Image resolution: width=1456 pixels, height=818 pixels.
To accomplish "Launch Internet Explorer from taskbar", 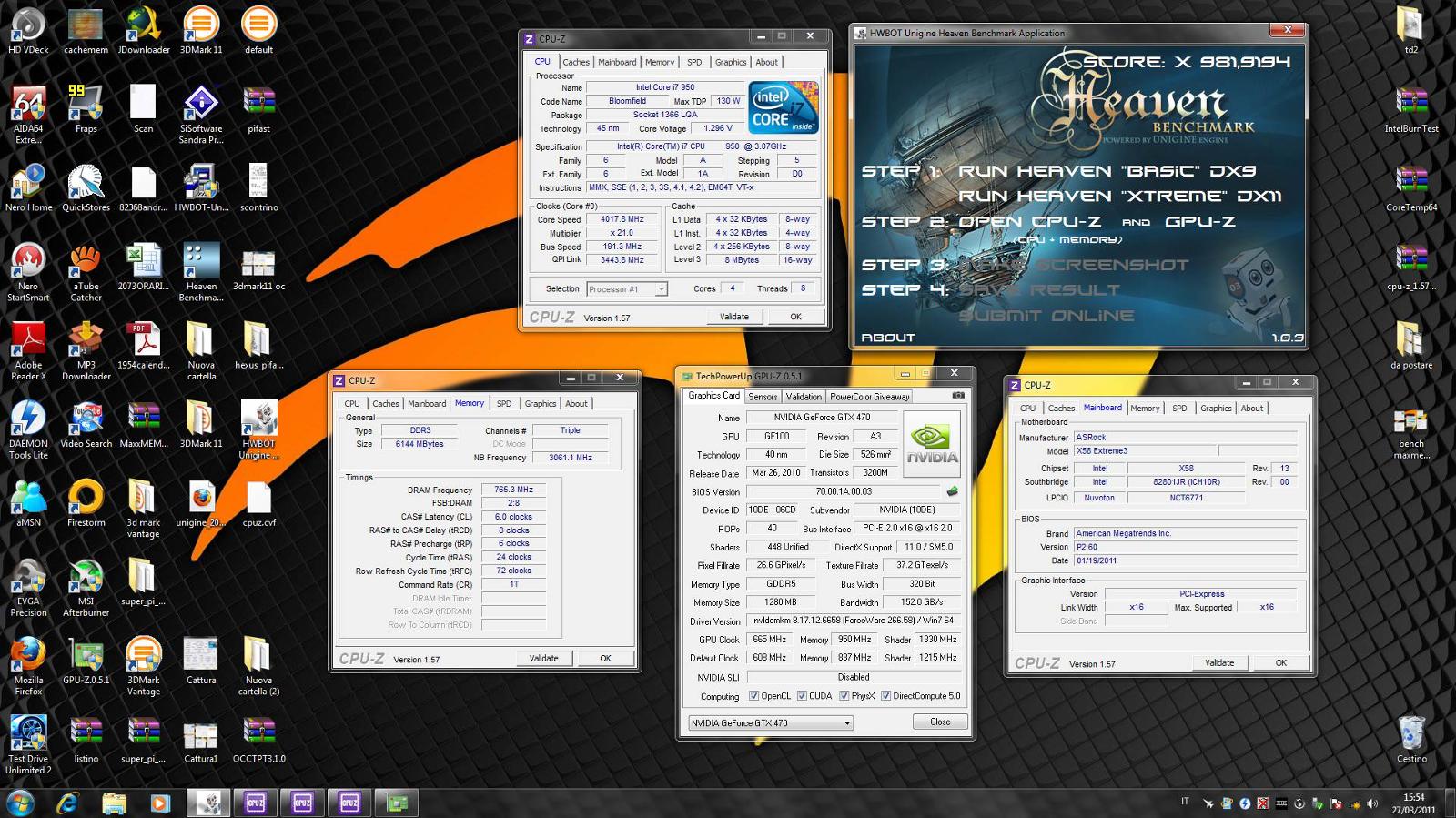I will click(x=67, y=803).
